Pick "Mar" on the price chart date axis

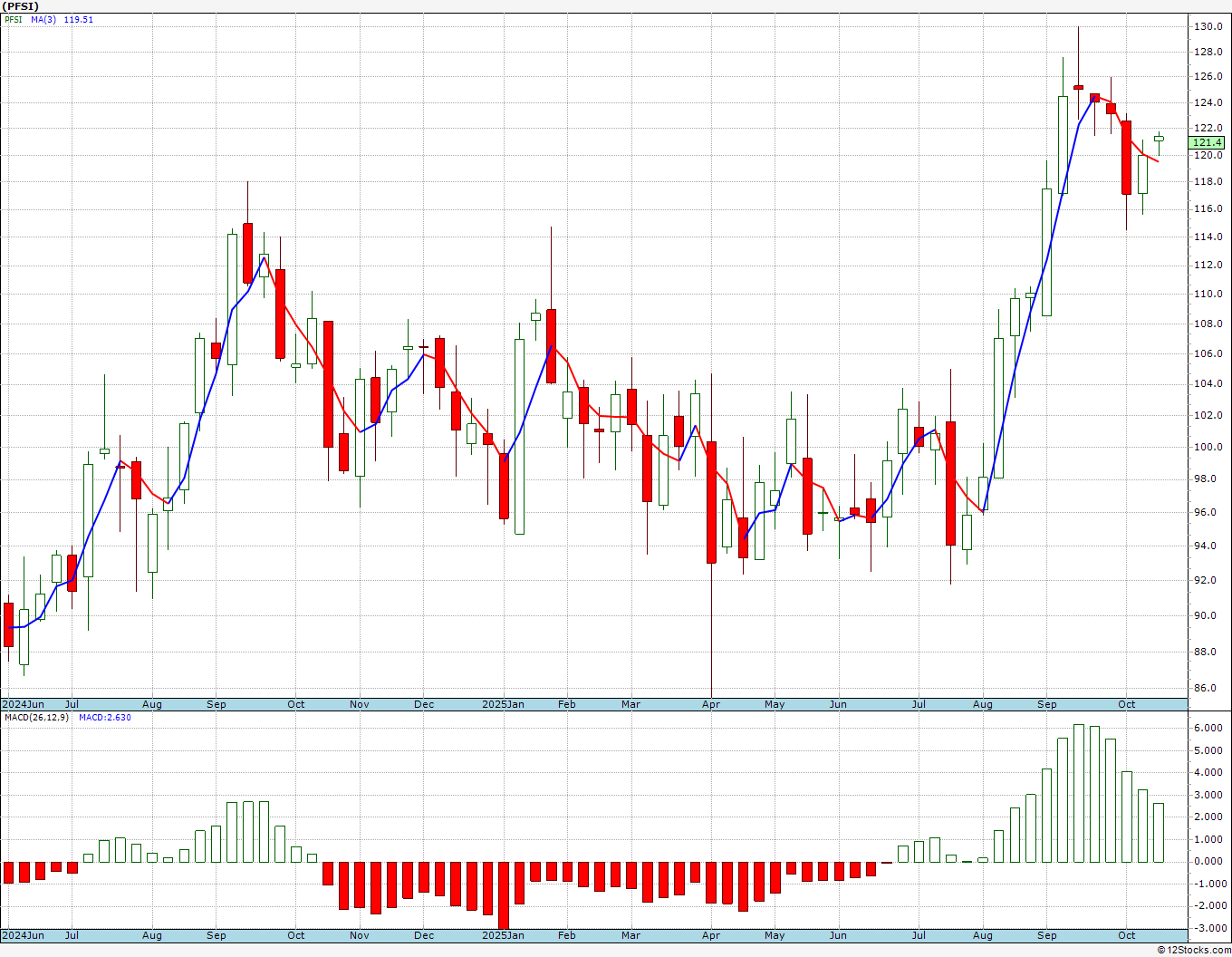point(631,704)
